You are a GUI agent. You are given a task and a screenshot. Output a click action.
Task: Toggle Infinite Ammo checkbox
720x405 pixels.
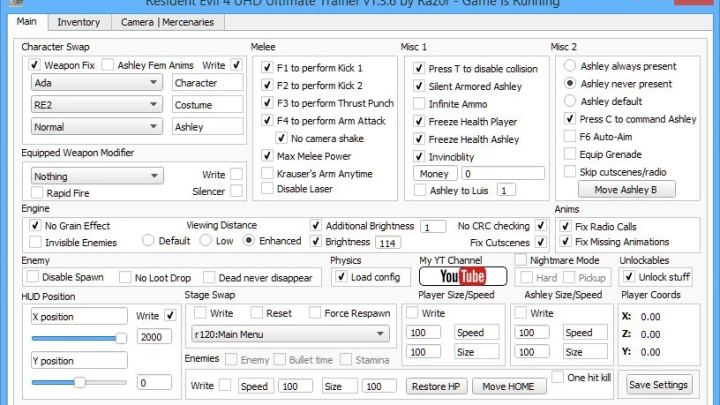click(x=419, y=104)
